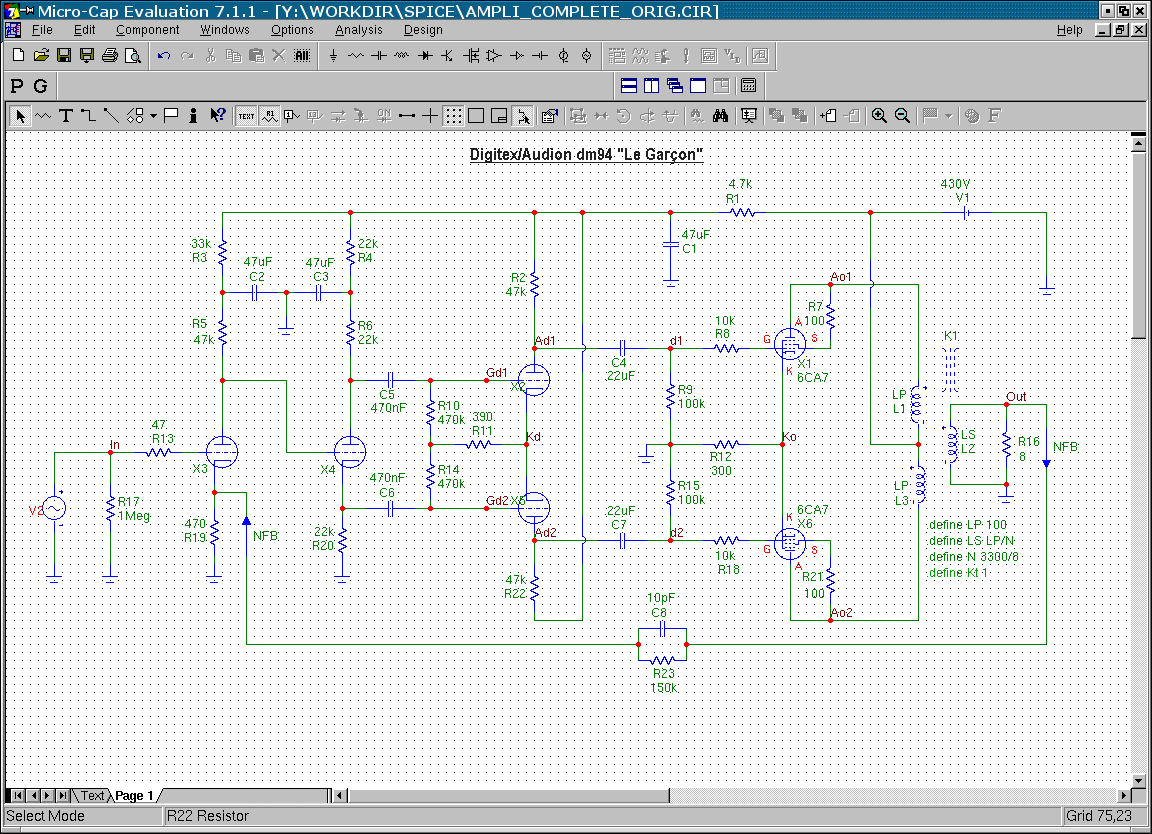Image resolution: width=1152 pixels, height=834 pixels.
Task: Switch to the Text page tab
Action: 92,795
